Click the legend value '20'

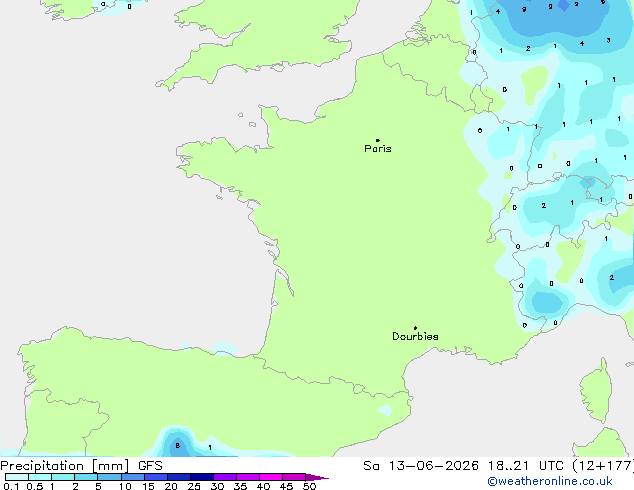click(x=171, y=486)
